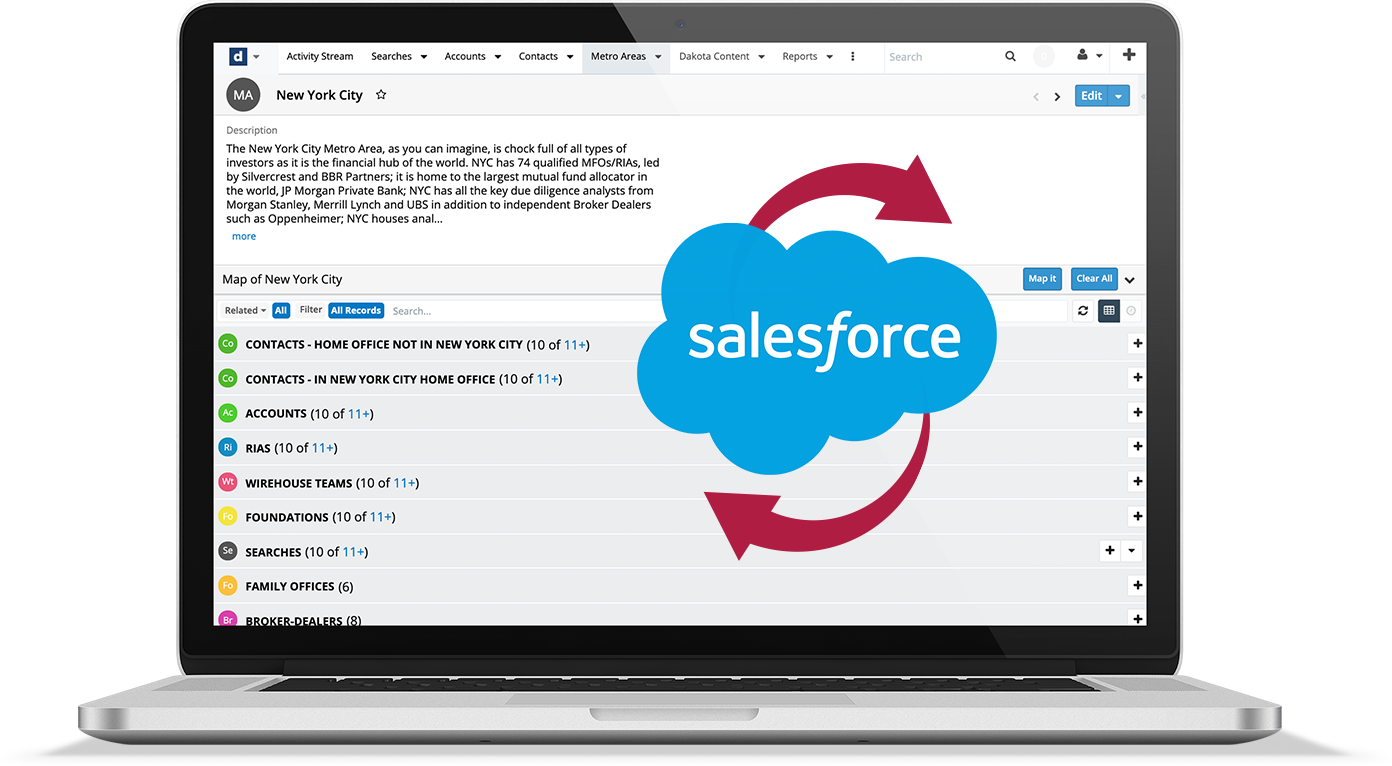
Task: Click the Dakota 'd' logo icon
Action: 238,57
